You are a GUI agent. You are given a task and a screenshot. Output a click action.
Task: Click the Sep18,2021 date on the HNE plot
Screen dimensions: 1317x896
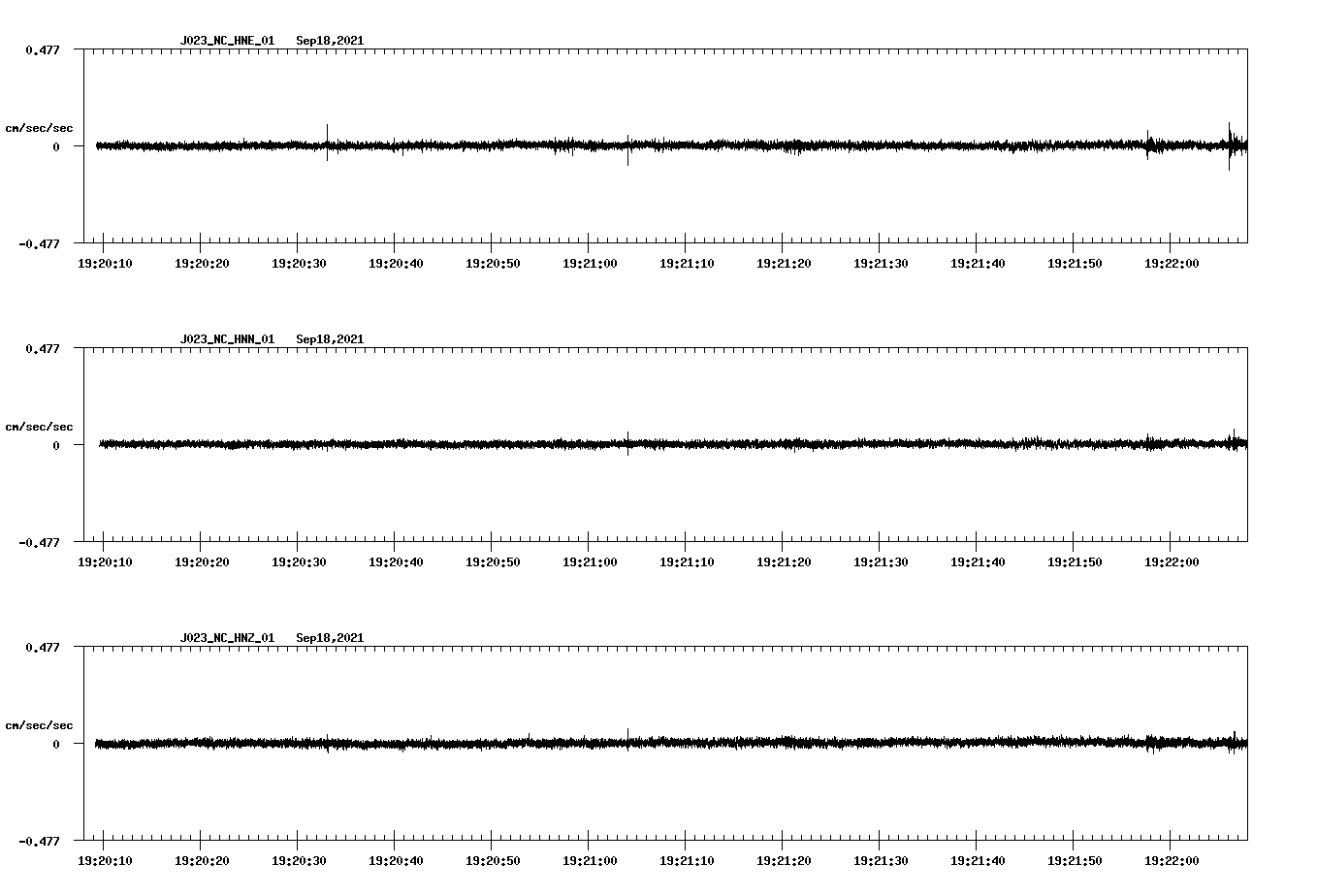coord(330,41)
